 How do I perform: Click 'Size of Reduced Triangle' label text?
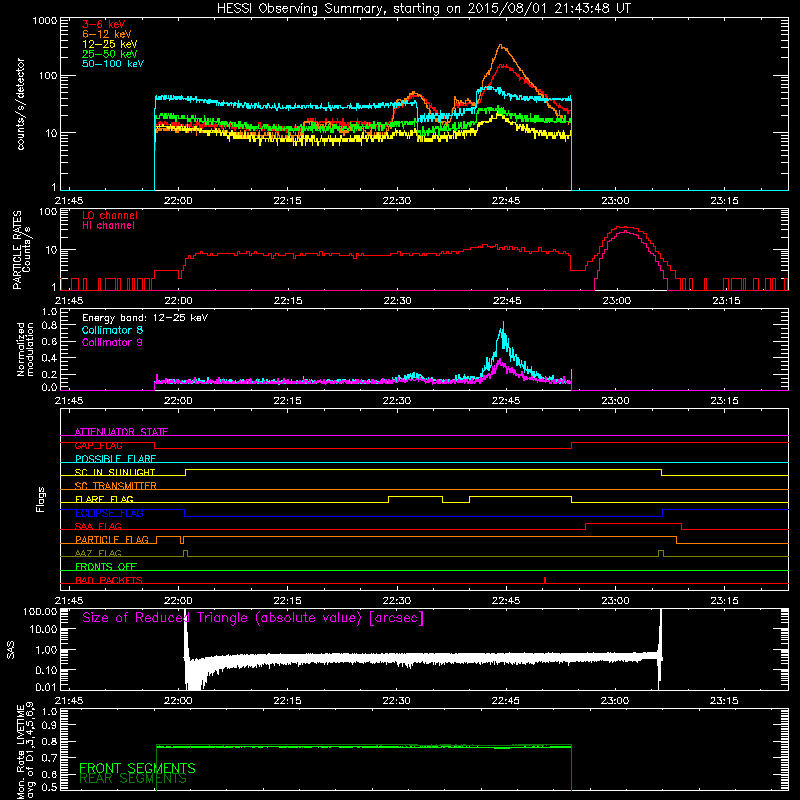pos(253,618)
